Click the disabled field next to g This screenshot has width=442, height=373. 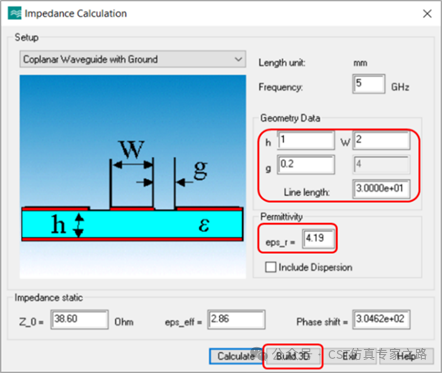pyautogui.click(x=381, y=165)
